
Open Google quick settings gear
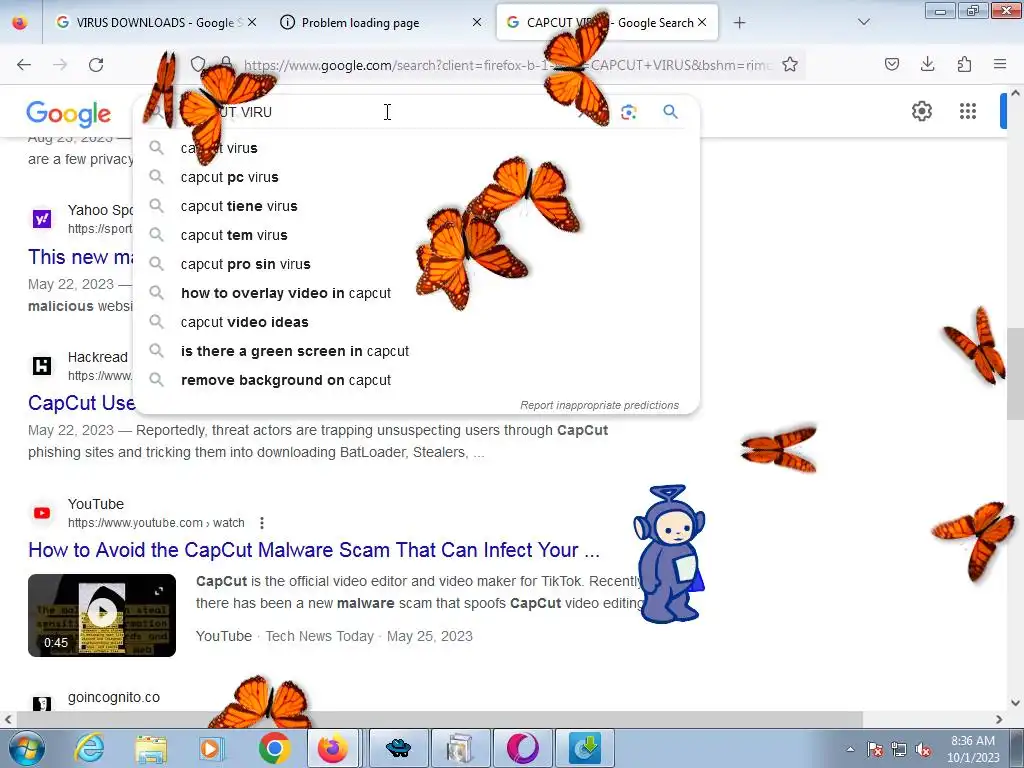coord(921,111)
